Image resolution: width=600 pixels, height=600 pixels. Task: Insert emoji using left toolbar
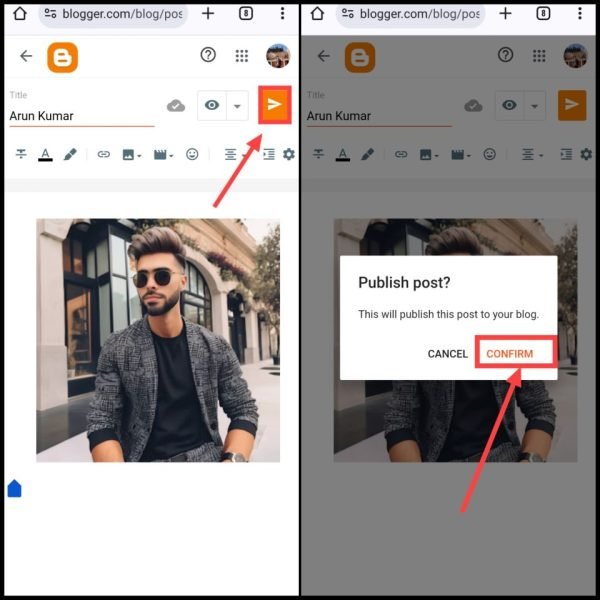(x=192, y=154)
